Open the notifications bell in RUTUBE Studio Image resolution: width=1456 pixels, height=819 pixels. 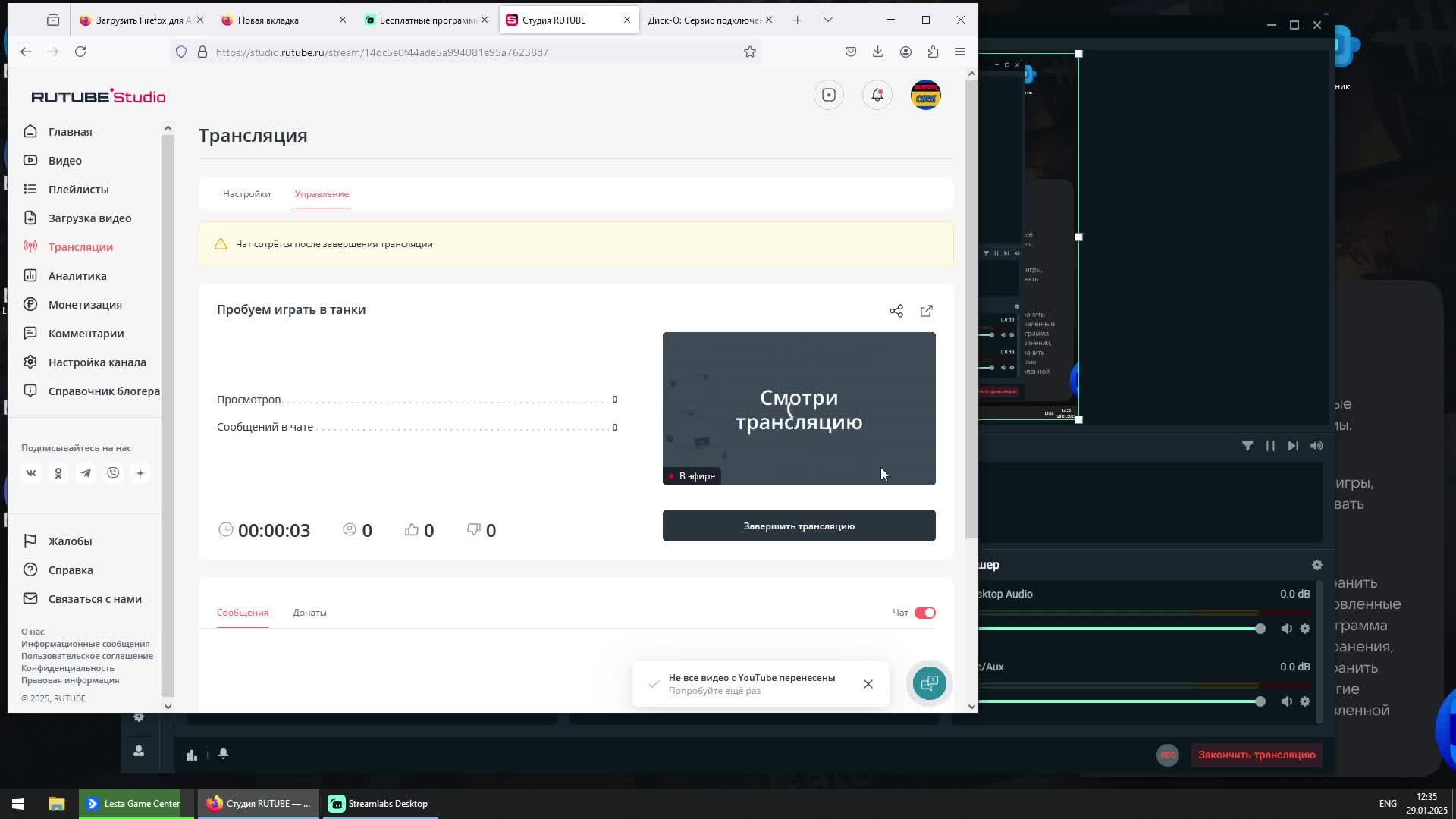877,95
